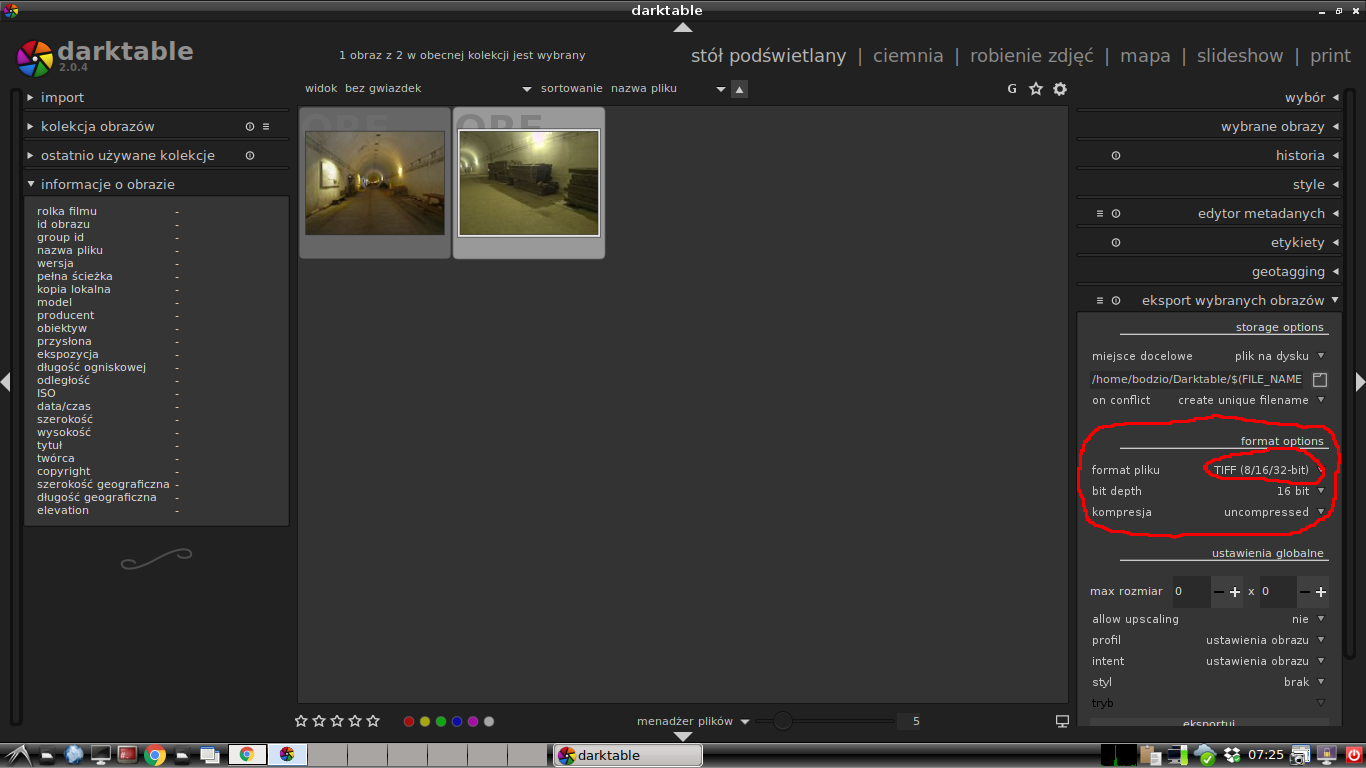Image resolution: width=1366 pixels, height=768 pixels.
Task: Click the eksportuj button
Action: click(x=1209, y=722)
